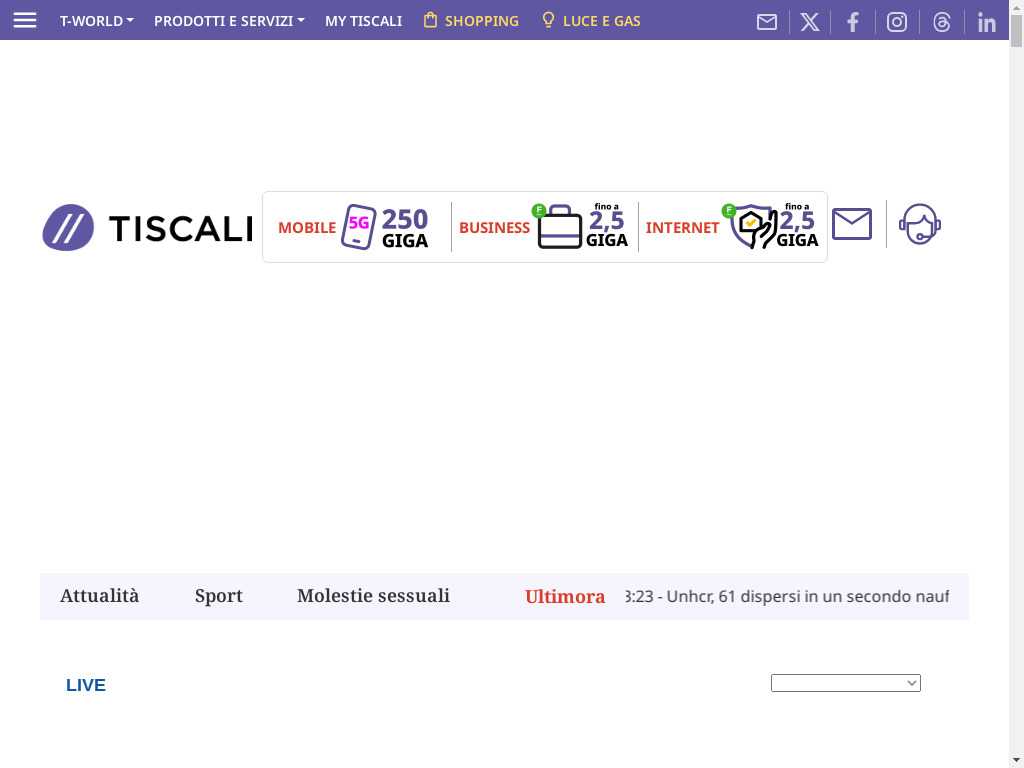This screenshot has height=768, width=1024.
Task: Click the 5G phone icon
Action: click(359, 227)
